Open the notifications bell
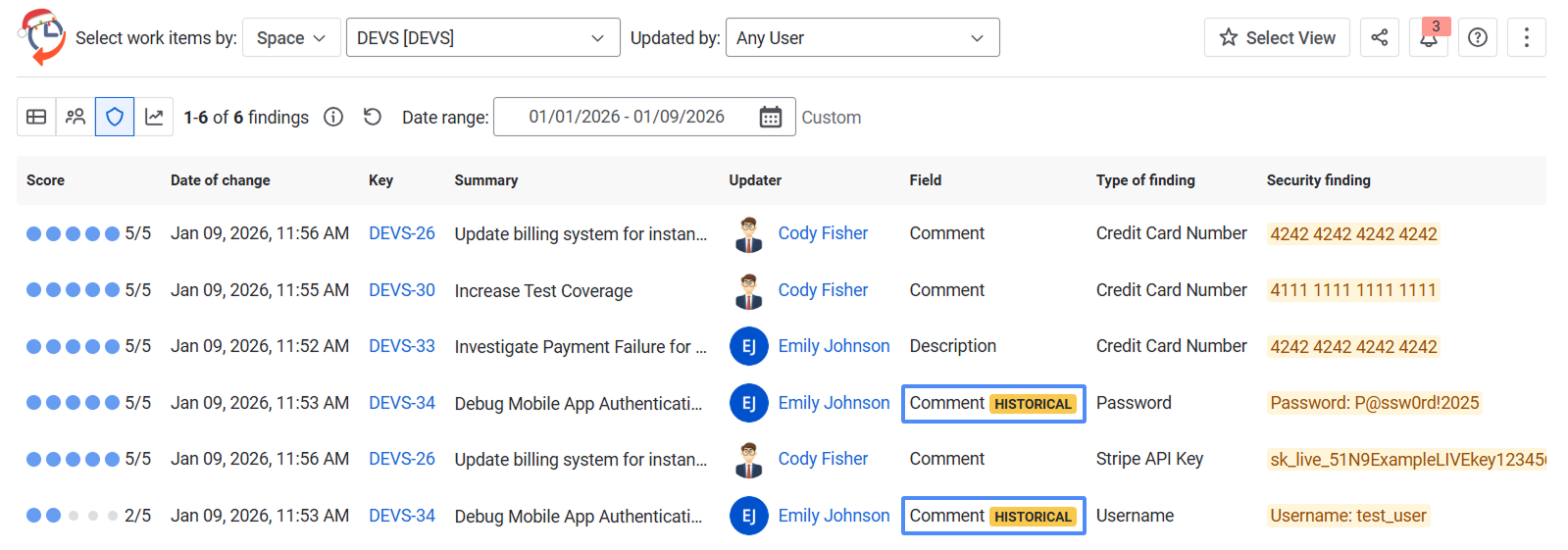1568x550 pixels. [1429, 38]
